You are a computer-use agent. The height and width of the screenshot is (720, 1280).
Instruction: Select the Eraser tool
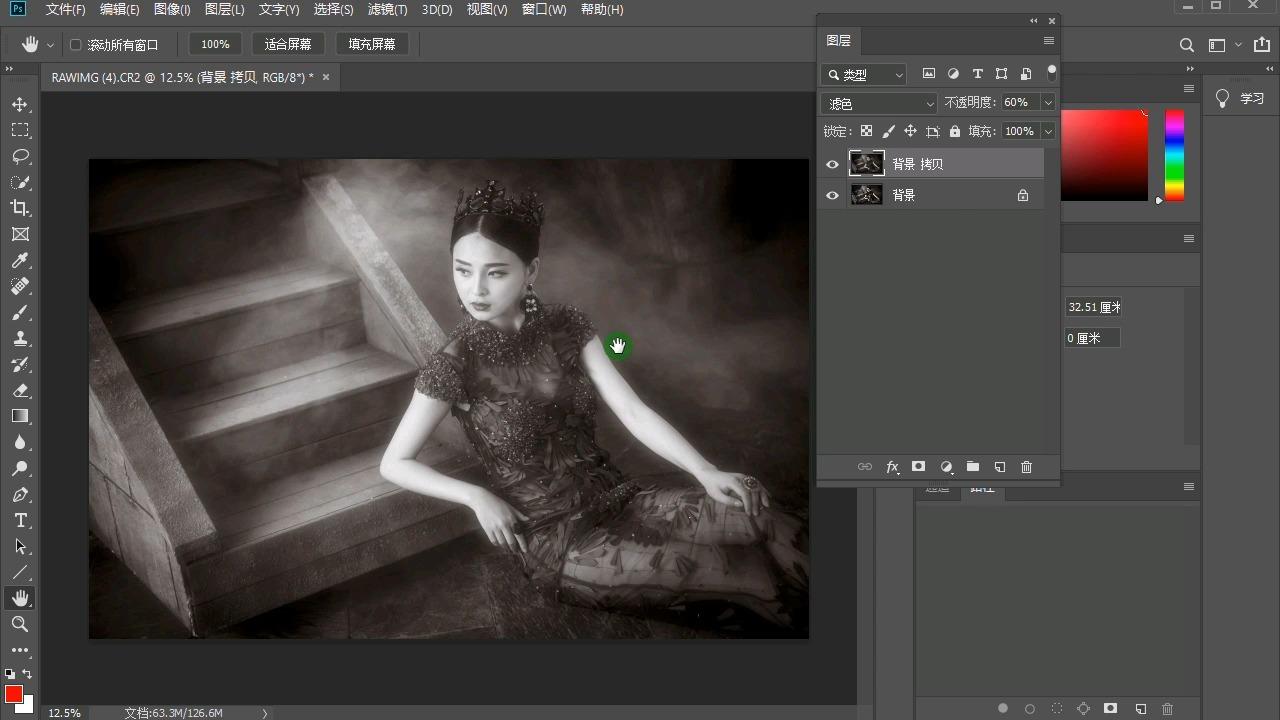tap(20, 390)
